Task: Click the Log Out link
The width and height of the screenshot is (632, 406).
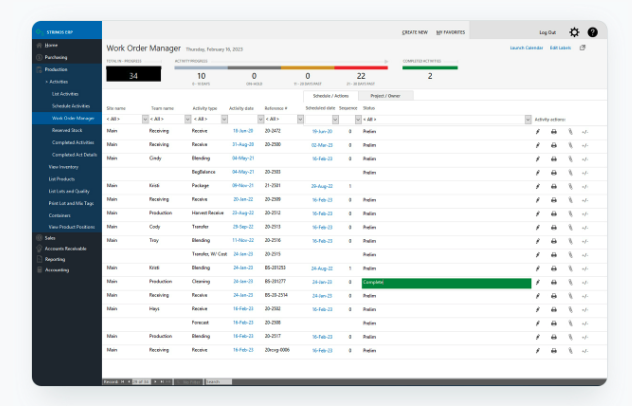Action: [x=547, y=32]
